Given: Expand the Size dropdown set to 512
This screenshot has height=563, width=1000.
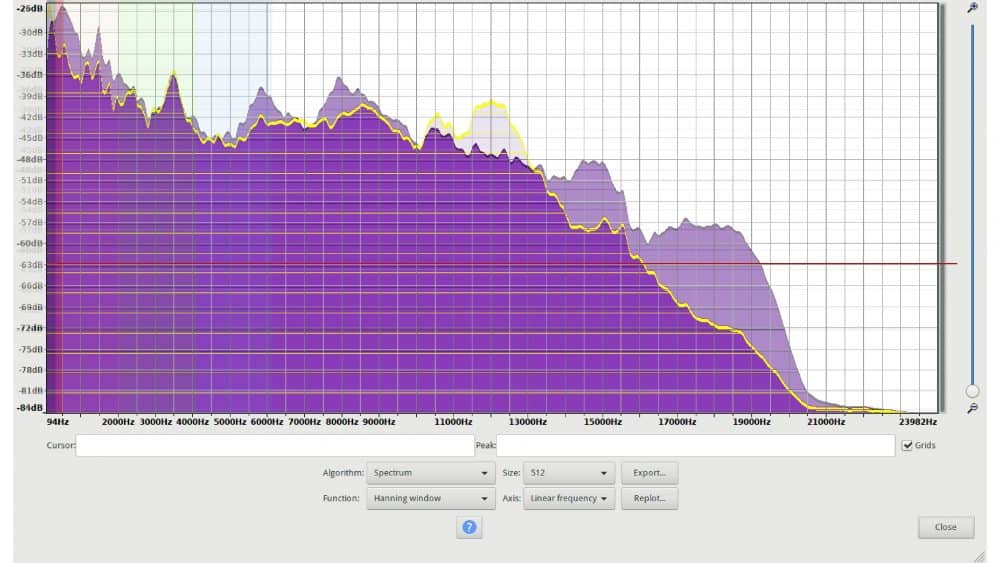Looking at the screenshot, I should coord(569,473).
